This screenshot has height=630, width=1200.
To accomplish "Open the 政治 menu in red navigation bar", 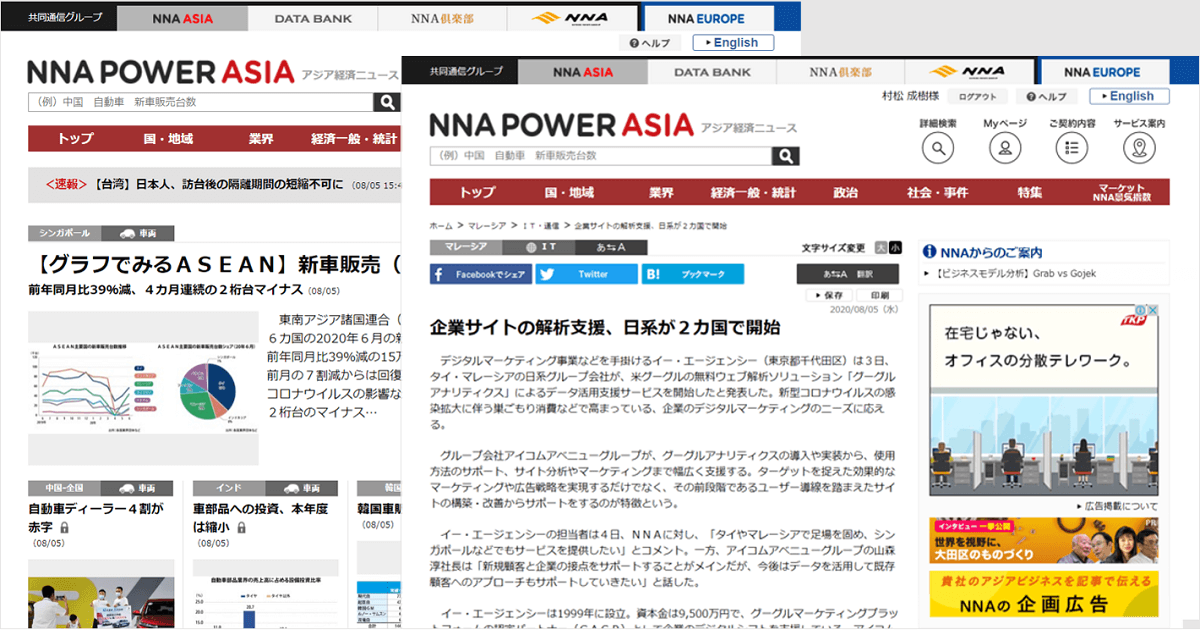I will [846, 192].
